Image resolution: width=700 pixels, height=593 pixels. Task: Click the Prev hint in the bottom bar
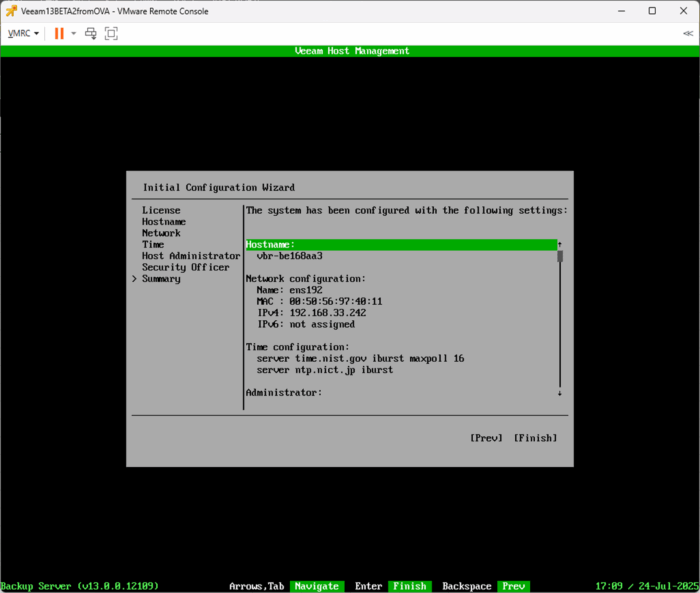[x=513, y=586]
